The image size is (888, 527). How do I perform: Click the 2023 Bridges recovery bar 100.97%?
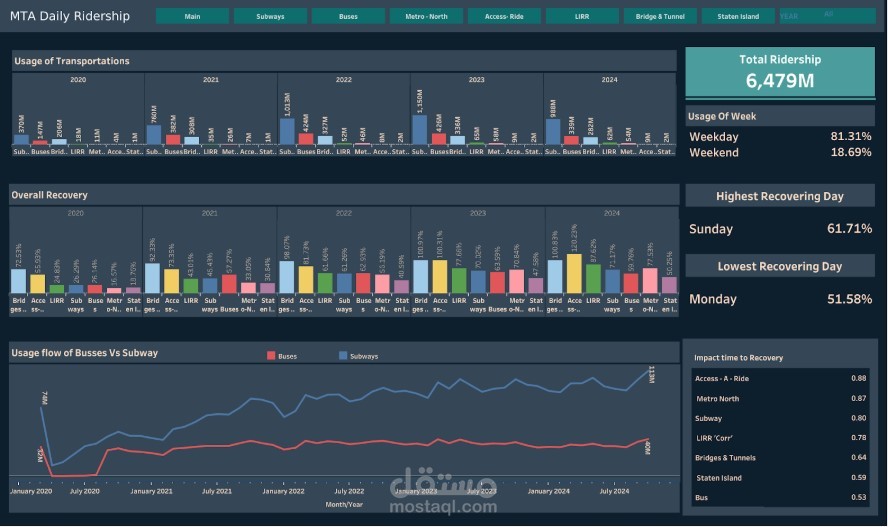[x=421, y=277]
